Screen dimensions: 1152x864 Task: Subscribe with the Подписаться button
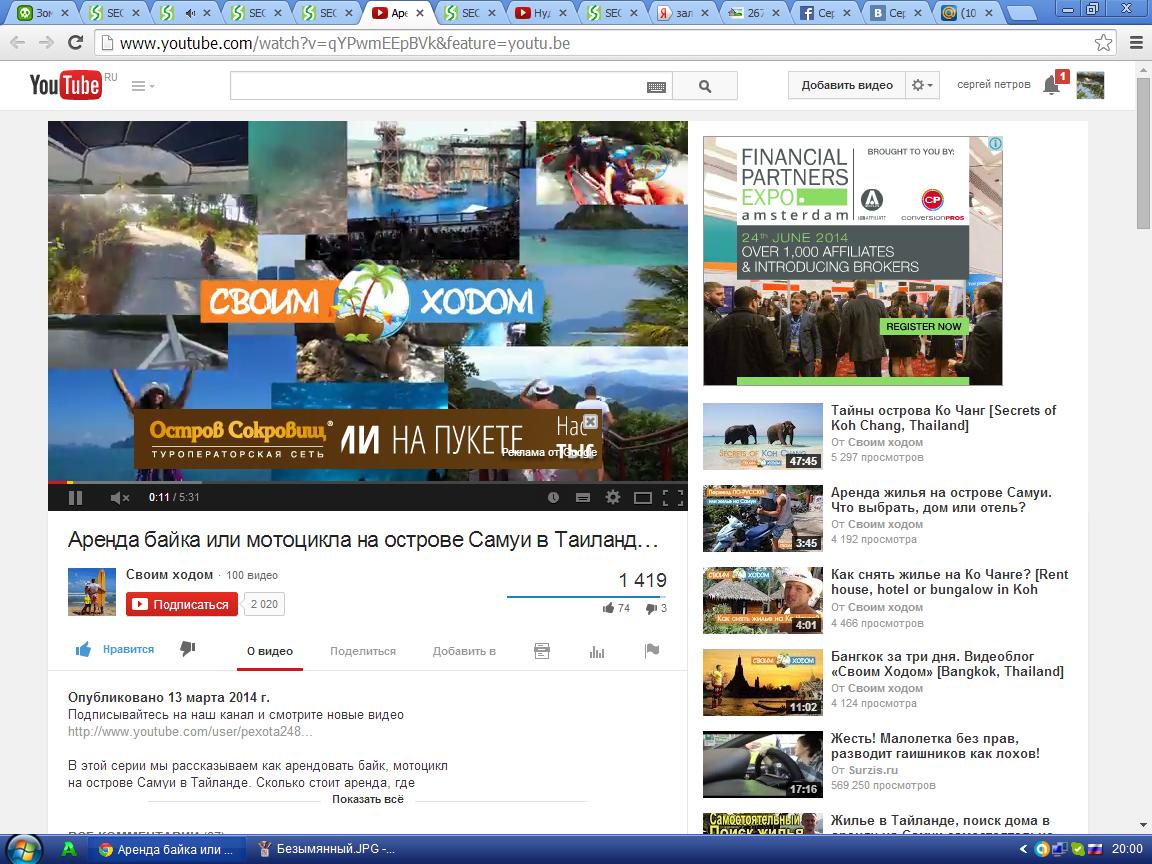tap(181, 604)
